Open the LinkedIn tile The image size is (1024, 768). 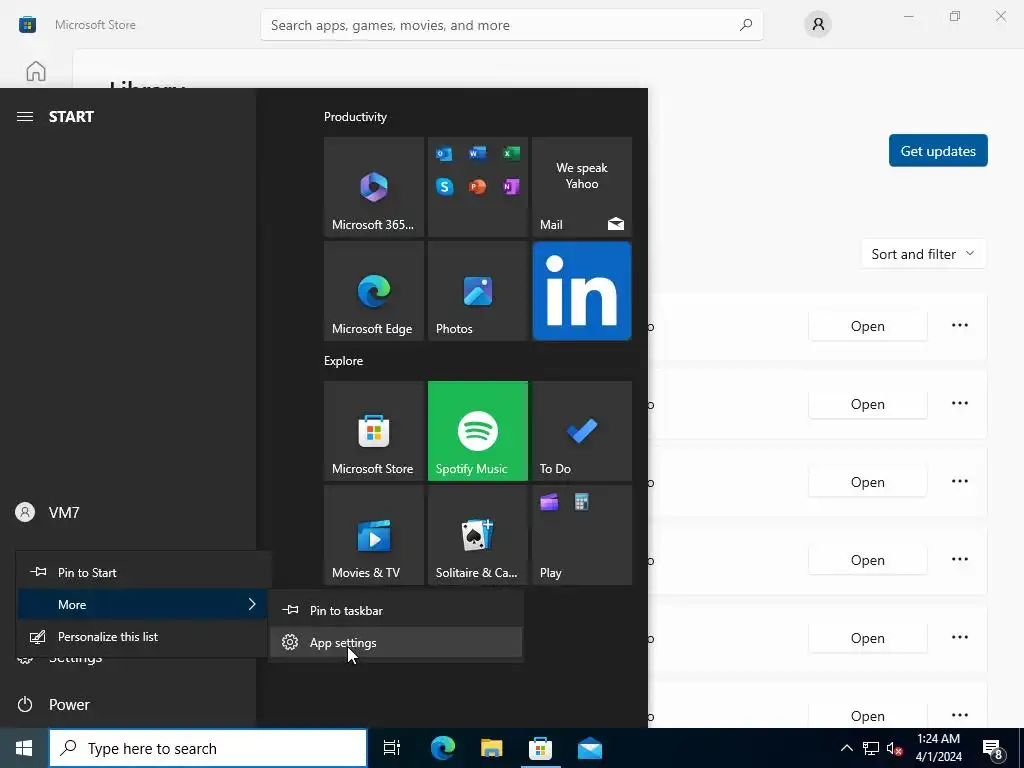click(582, 291)
